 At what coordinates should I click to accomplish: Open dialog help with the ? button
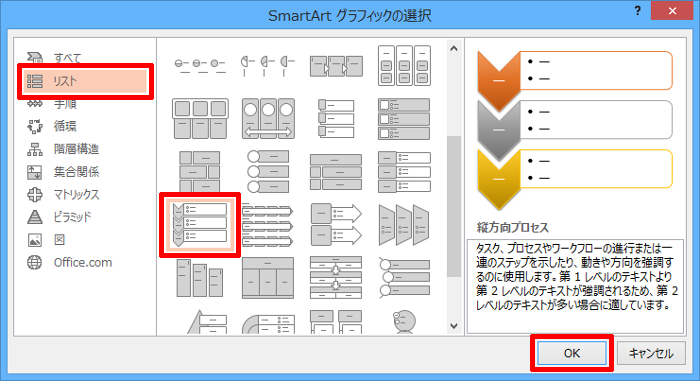coord(637,11)
